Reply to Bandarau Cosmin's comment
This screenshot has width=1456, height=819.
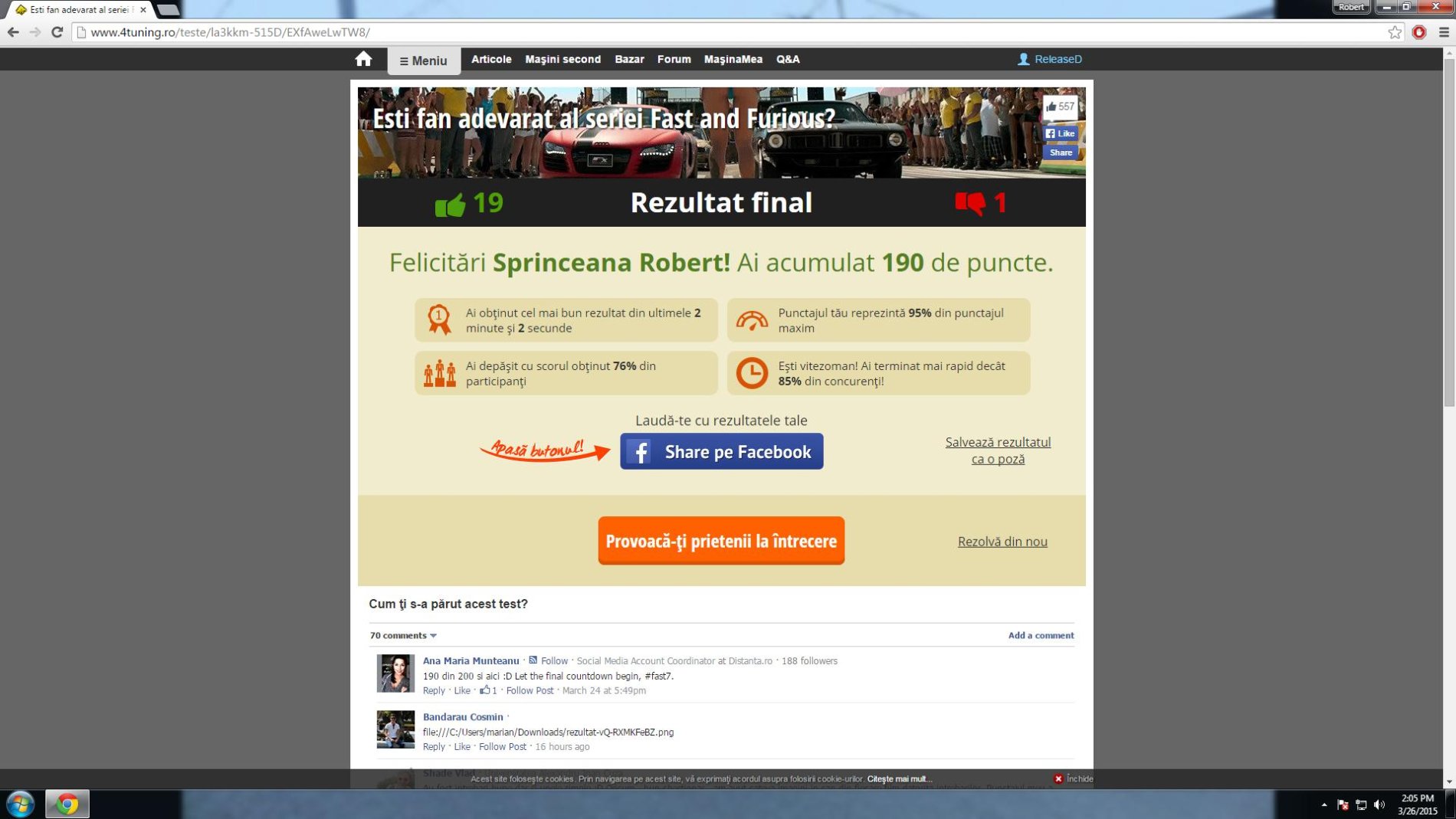pos(434,746)
